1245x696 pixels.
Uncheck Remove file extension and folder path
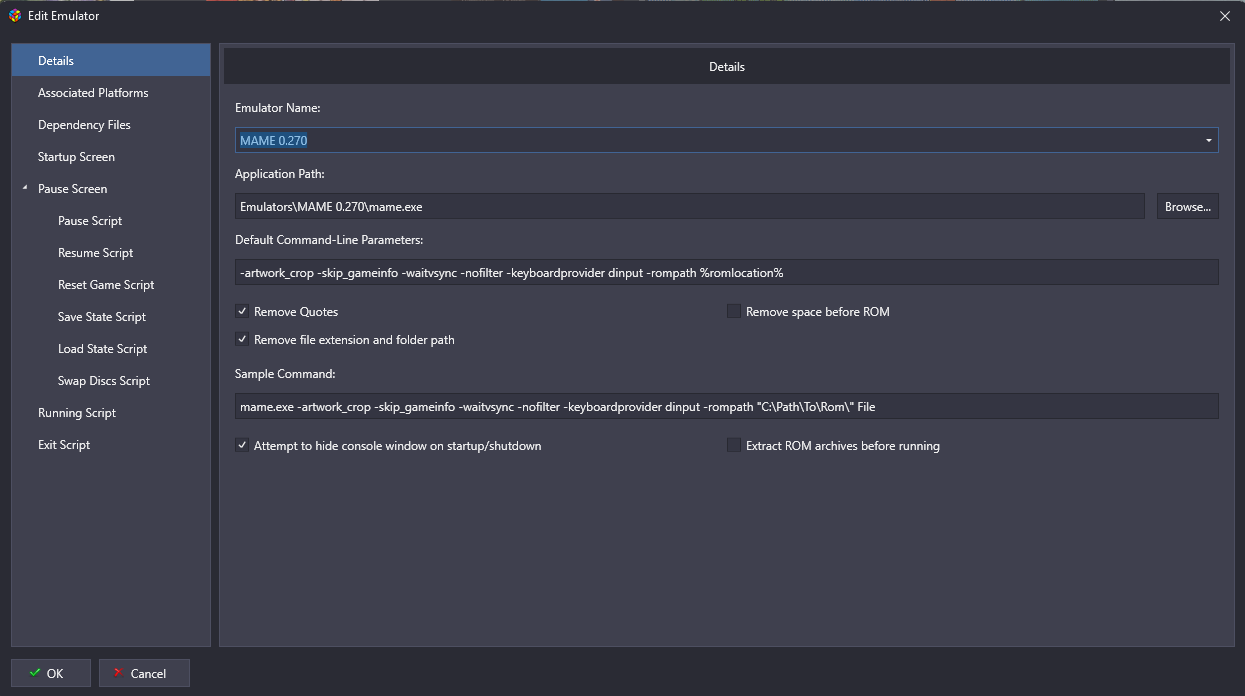[242, 340]
